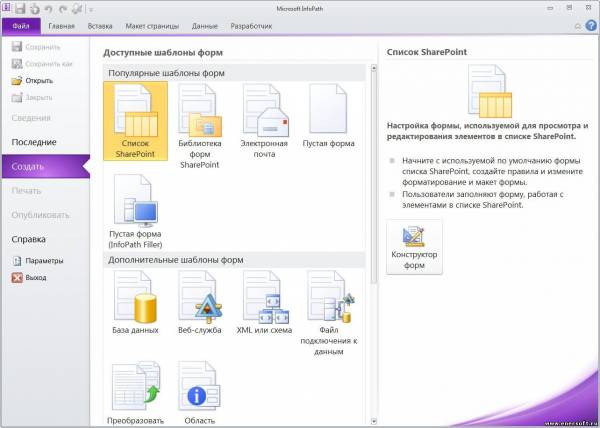The image size is (600, 428).
Task: Open the Сведения section
Action: tap(31, 118)
